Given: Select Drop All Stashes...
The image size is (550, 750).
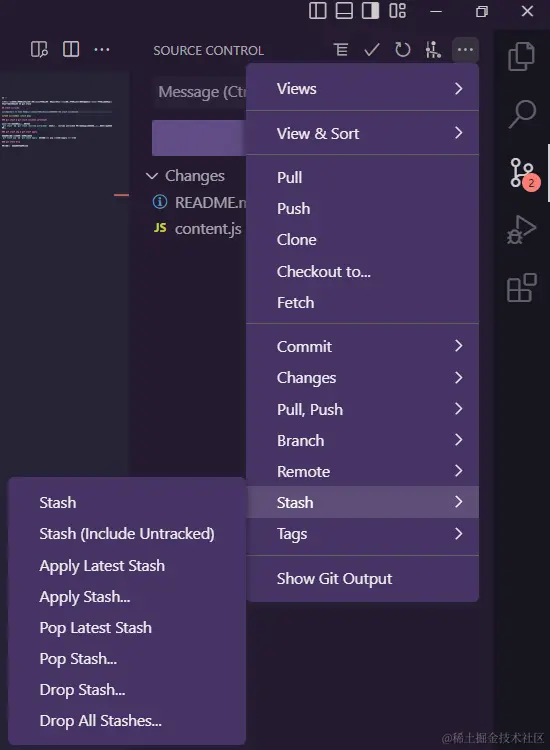Looking at the screenshot, I should [127, 720].
